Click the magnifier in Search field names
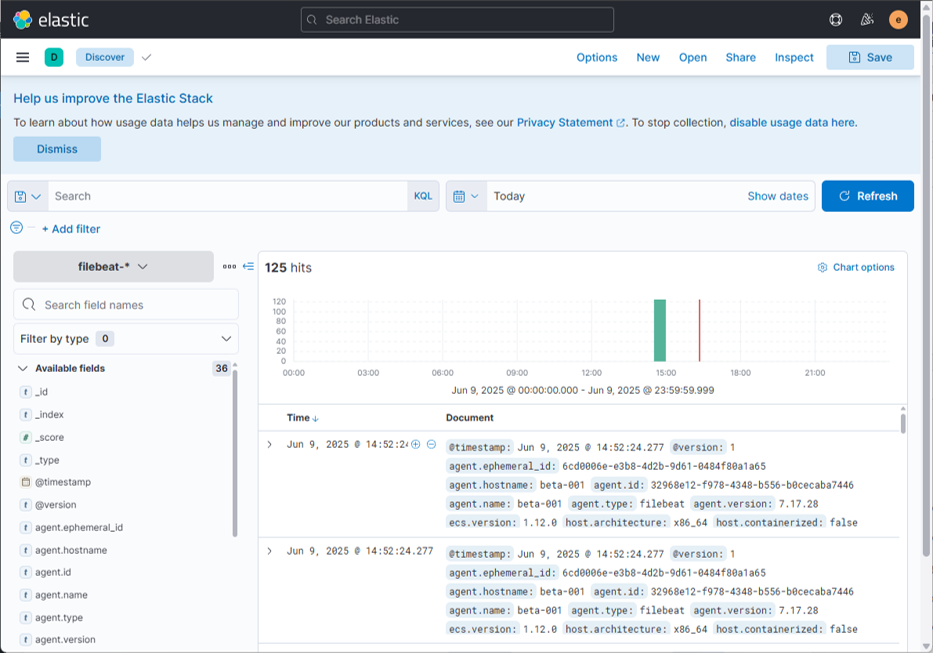The image size is (933, 653). (x=29, y=305)
